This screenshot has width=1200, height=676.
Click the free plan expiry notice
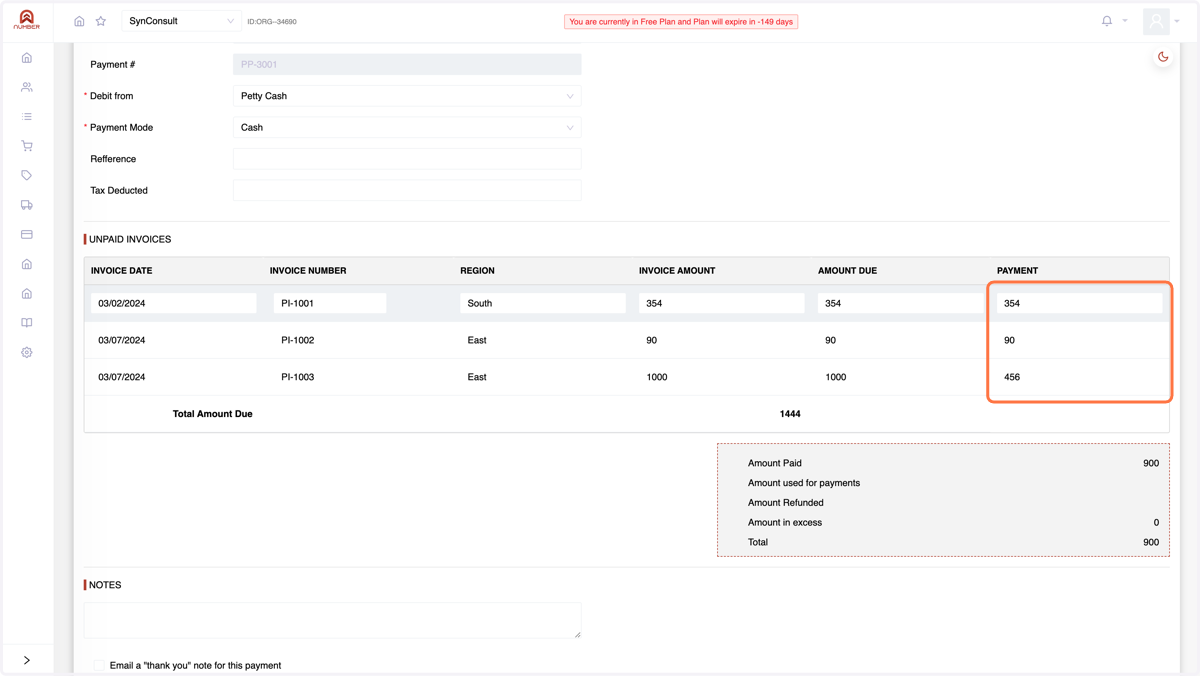681,21
